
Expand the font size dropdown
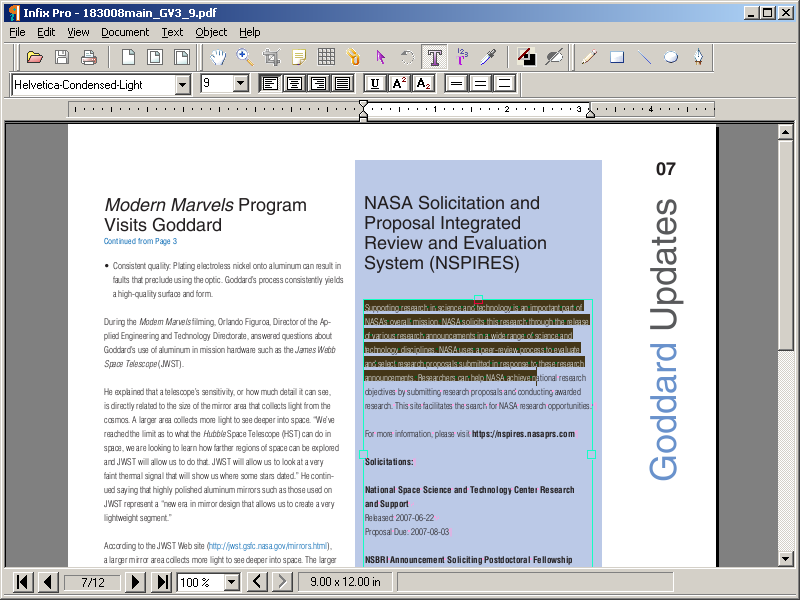241,84
